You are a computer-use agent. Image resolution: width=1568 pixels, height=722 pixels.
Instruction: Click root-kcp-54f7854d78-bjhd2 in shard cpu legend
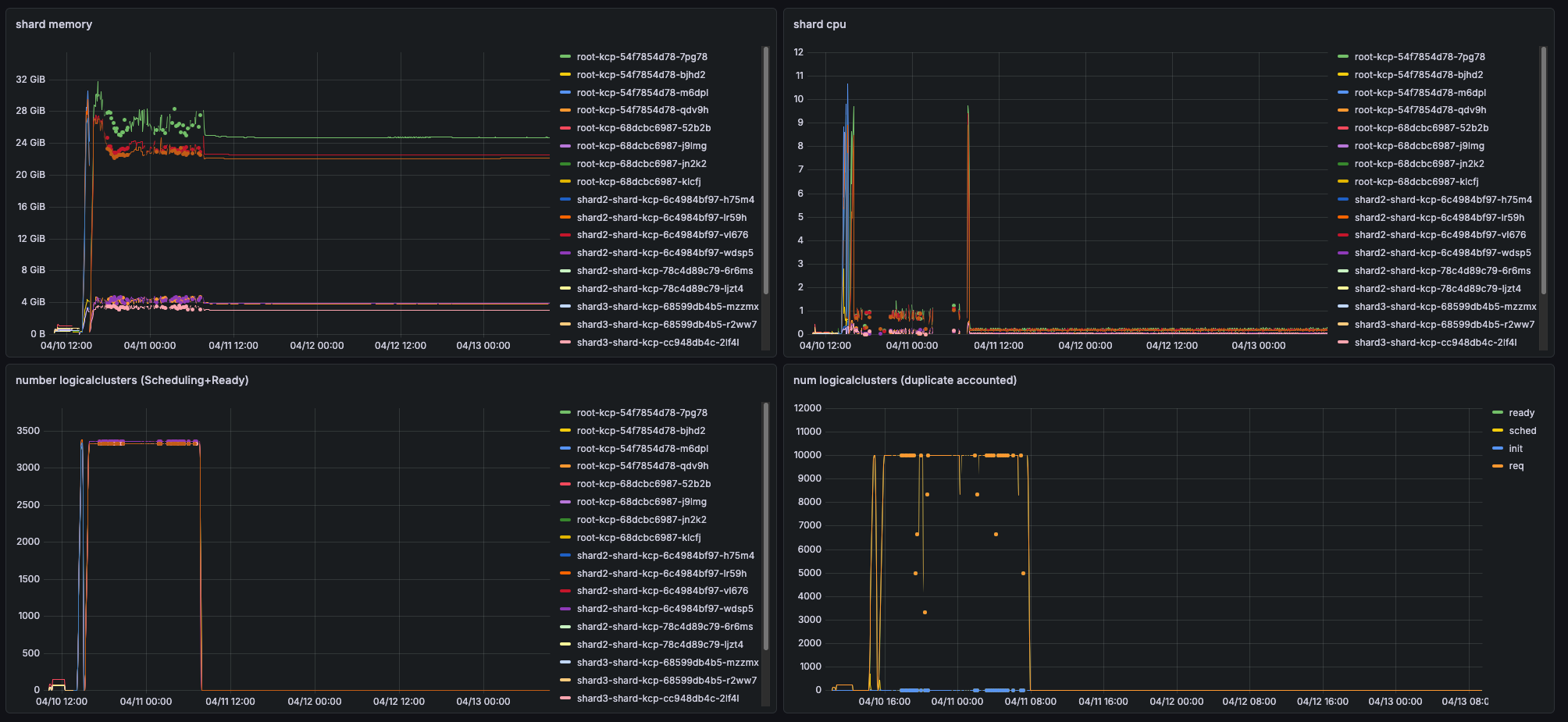[1419, 75]
